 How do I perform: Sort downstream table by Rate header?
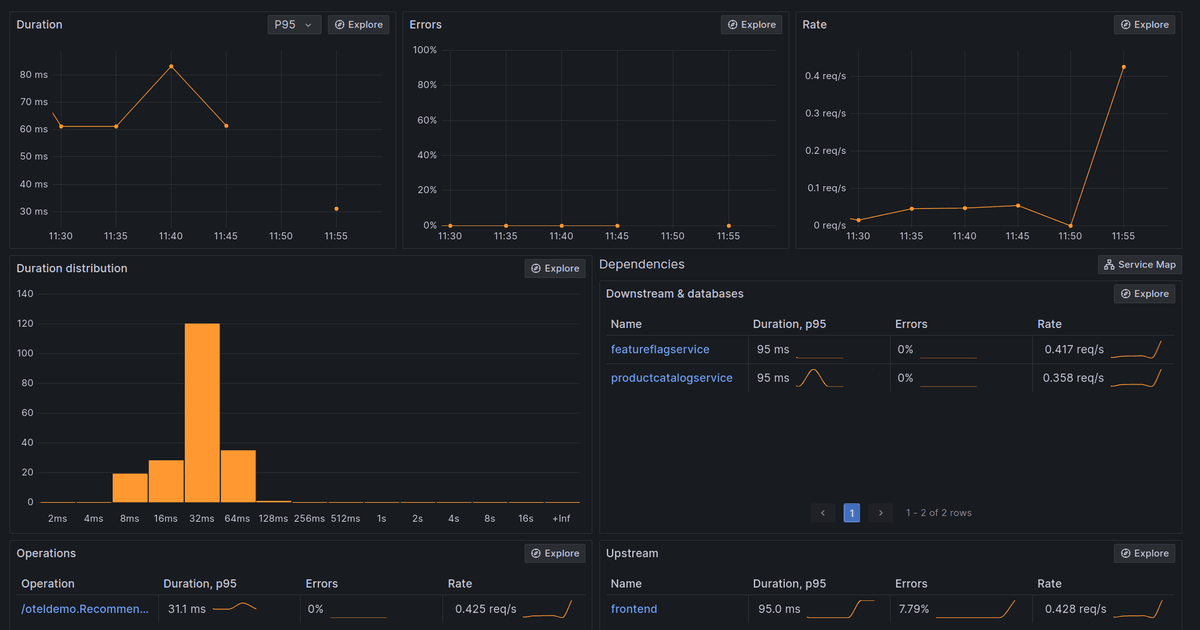click(1049, 324)
